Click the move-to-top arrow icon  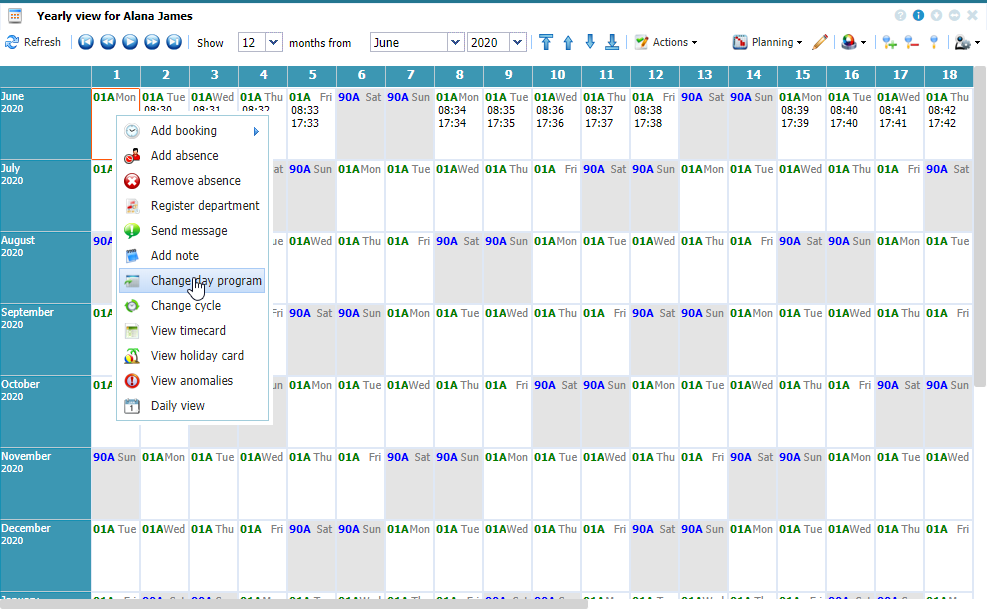point(546,42)
